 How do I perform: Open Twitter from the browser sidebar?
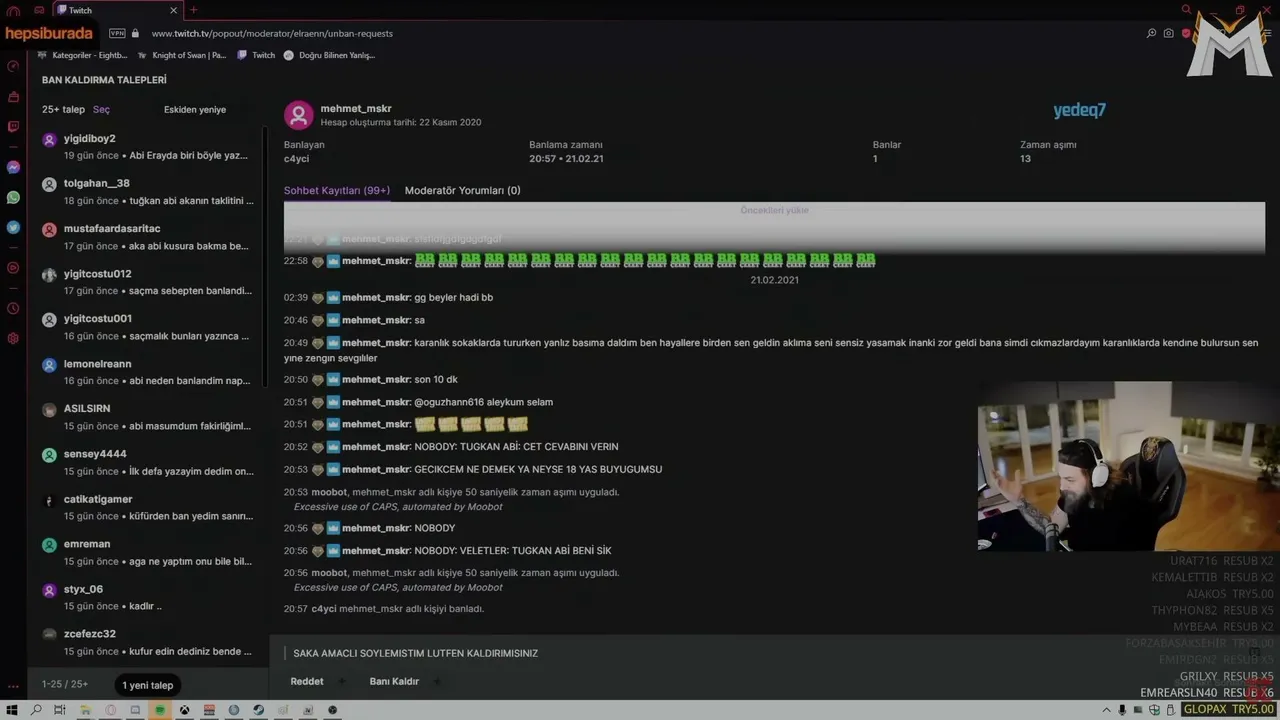tap(13, 227)
